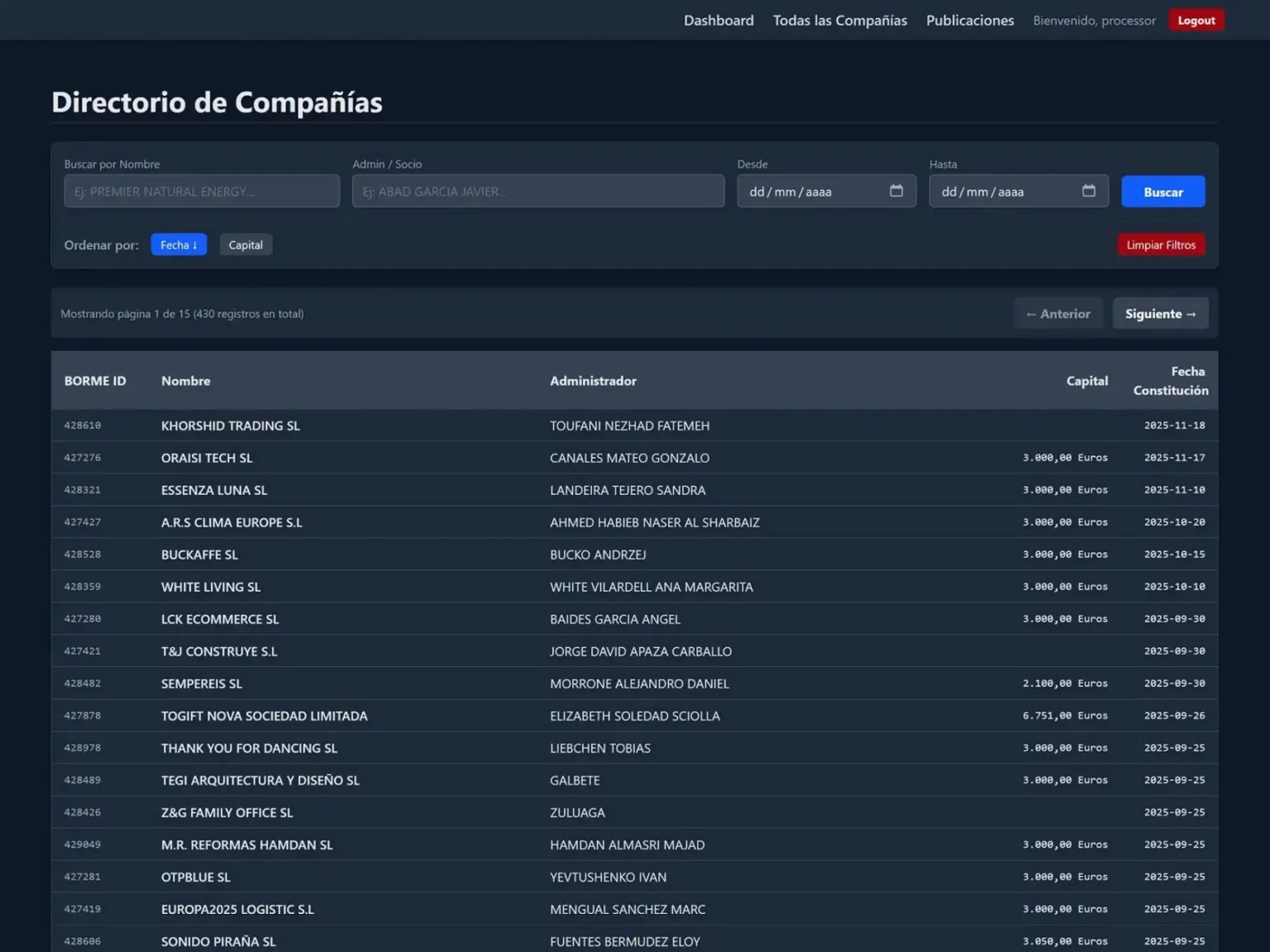Navigate to Todas las Compañías
This screenshot has height=952, width=1270.
(x=839, y=20)
